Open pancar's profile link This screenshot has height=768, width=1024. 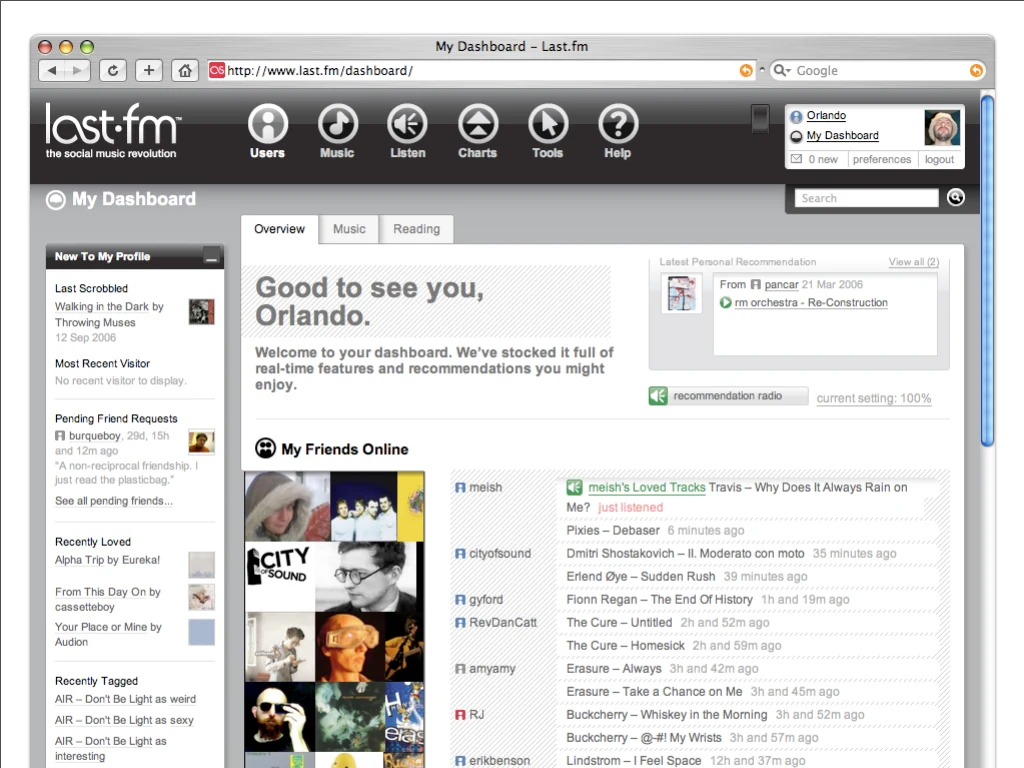[x=781, y=285]
